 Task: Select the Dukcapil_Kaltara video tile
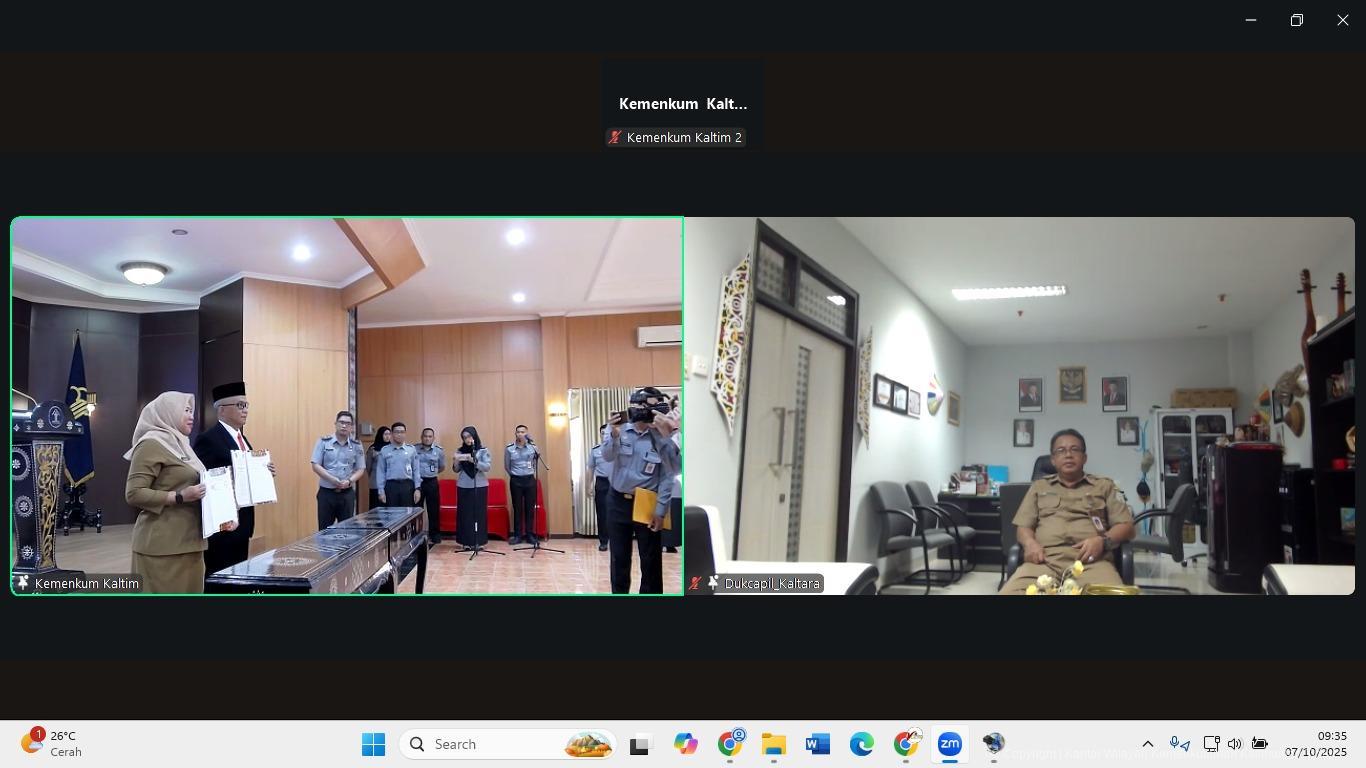[1019, 405]
